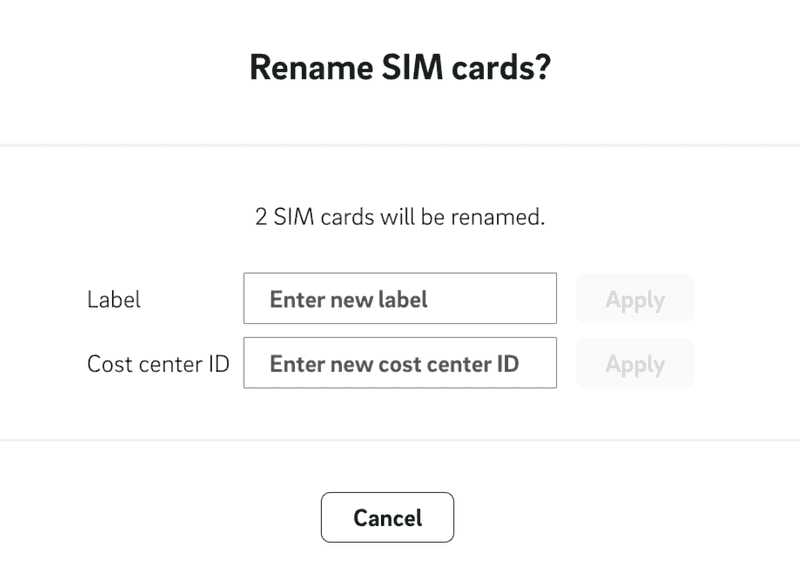The height and width of the screenshot is (580, 800).
Task: Click the upper Apply button
Action: point(635,299)
